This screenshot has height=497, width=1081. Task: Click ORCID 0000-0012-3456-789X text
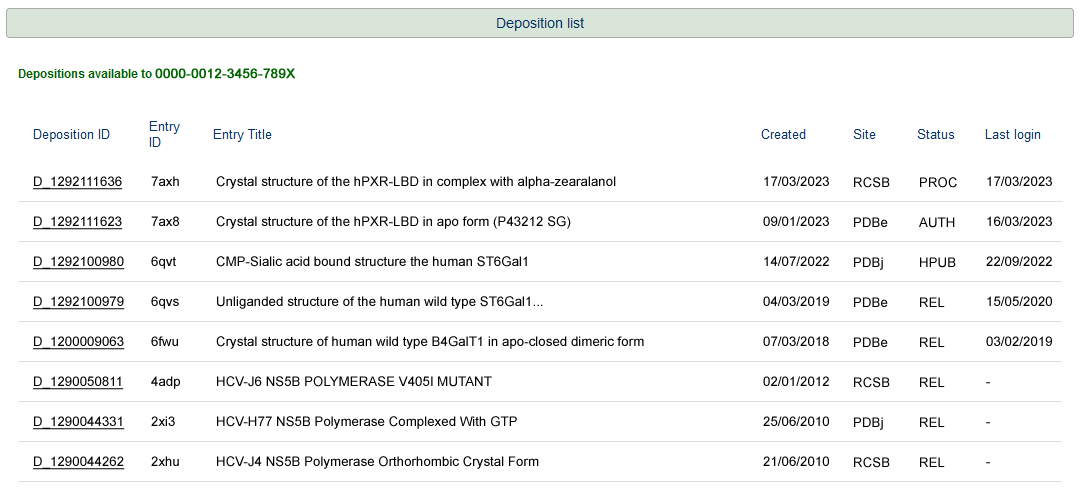click(x=224, y=74)
